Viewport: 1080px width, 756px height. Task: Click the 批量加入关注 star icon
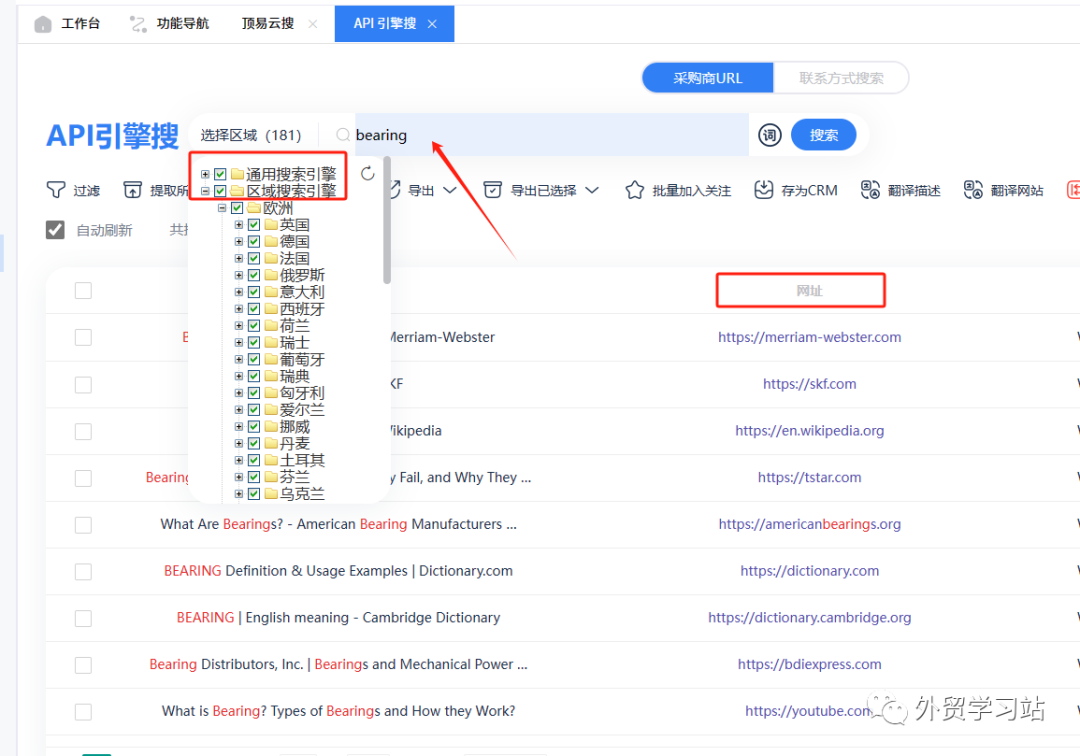click(x=634, y=189)
